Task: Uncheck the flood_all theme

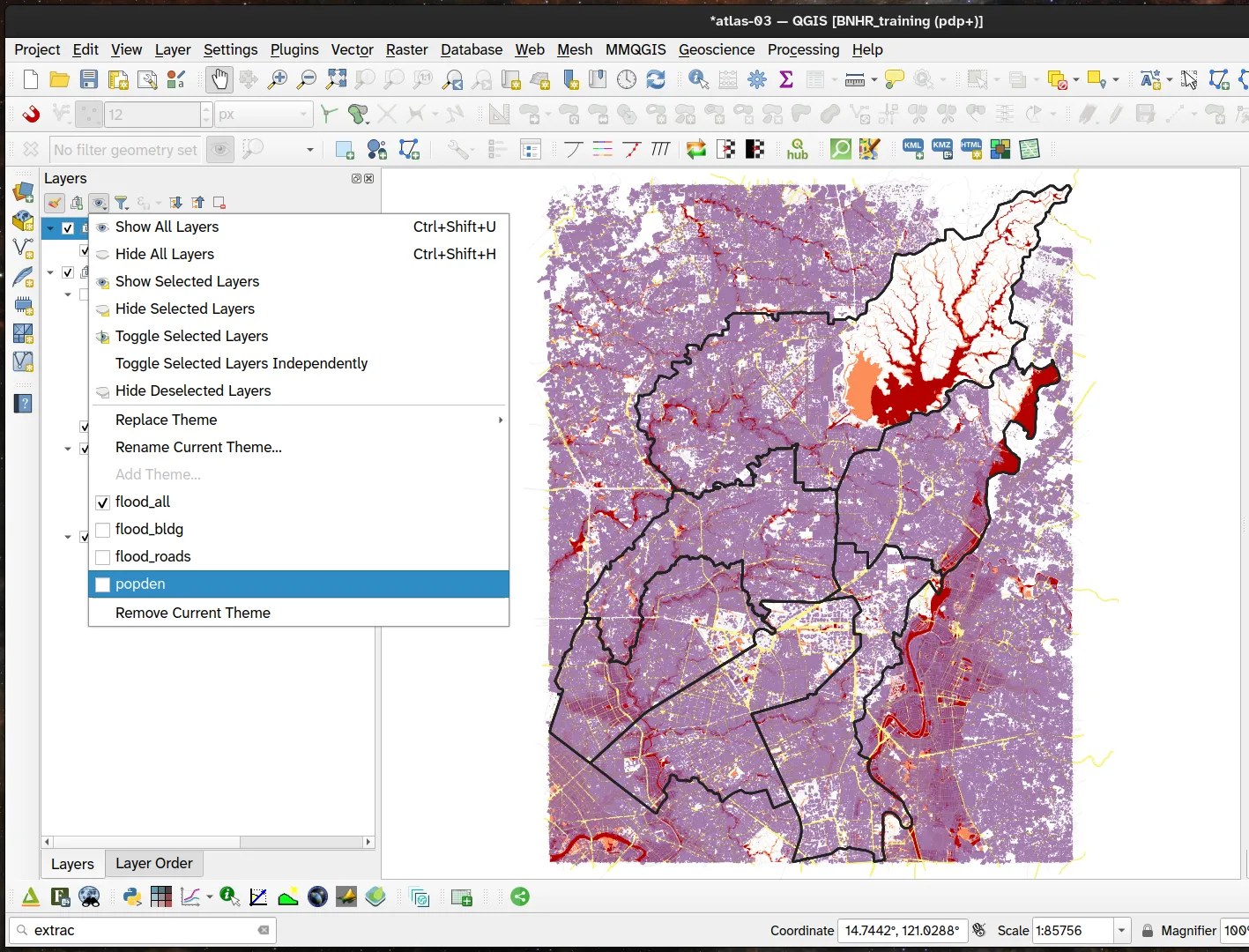Action: pos(103,502)
